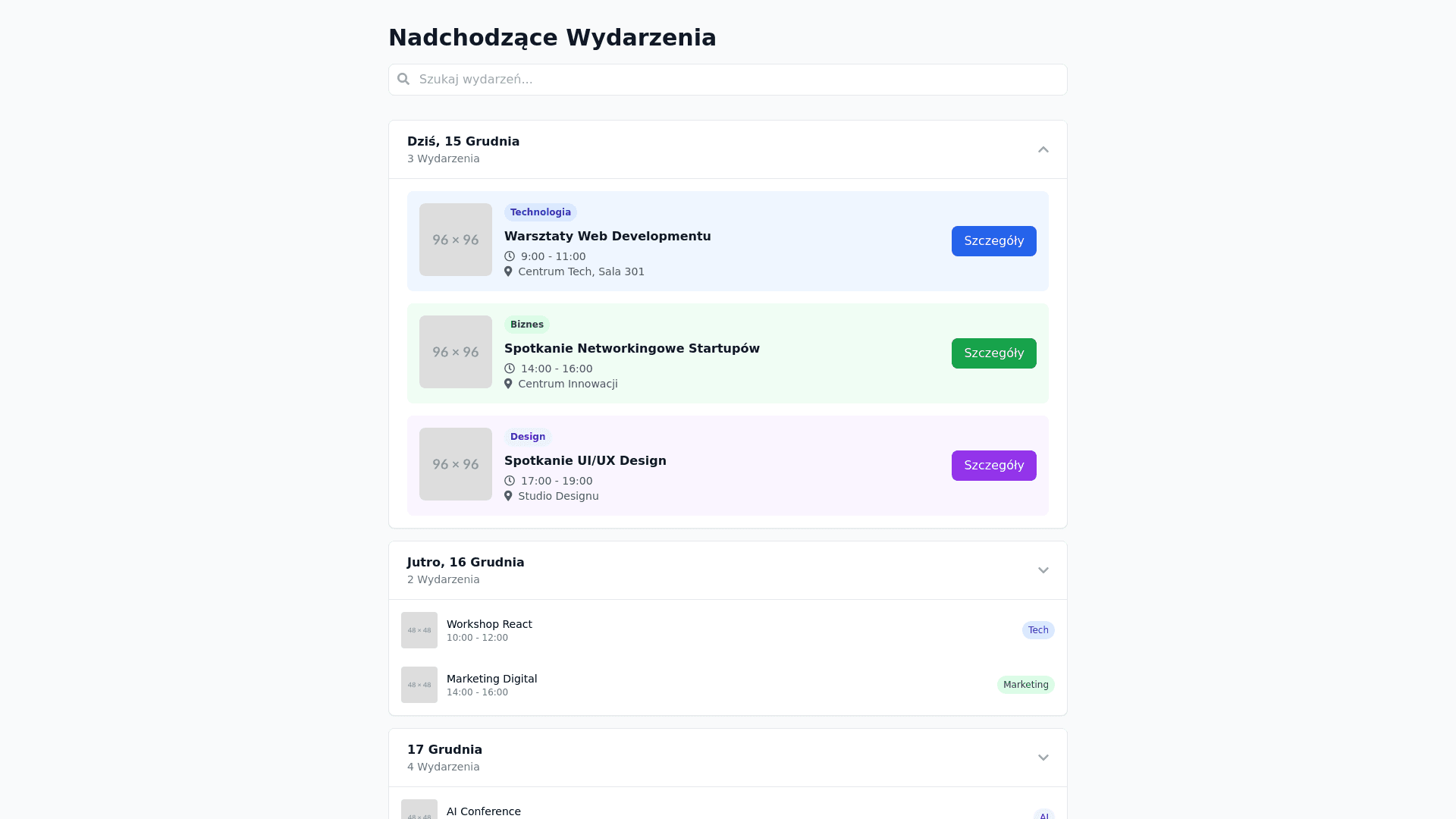The image size is (1456, 819).
Task: Select the Marketing tag badge
Action: [x=1025, y=685]
